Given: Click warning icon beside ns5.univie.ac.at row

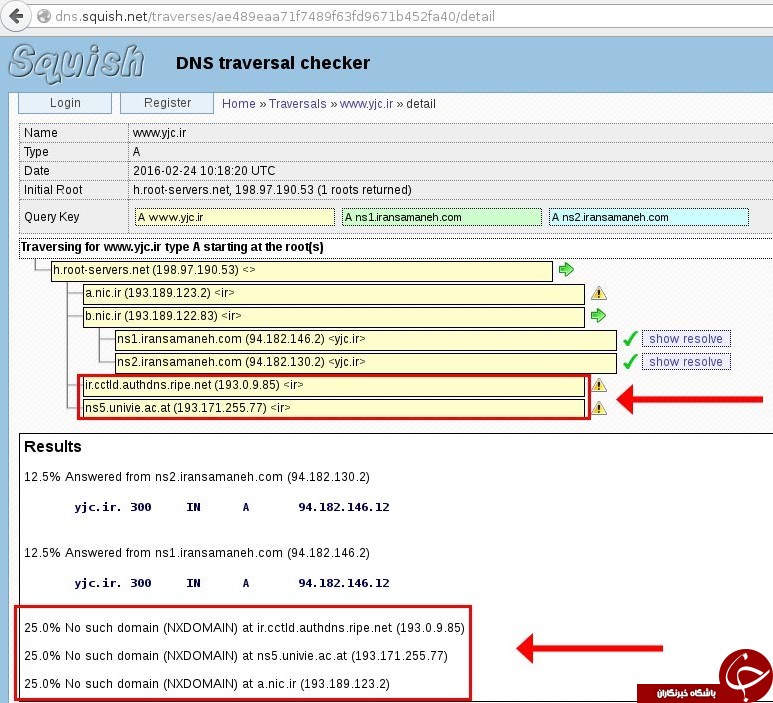Looking at the screenshot, I should 598,408.
